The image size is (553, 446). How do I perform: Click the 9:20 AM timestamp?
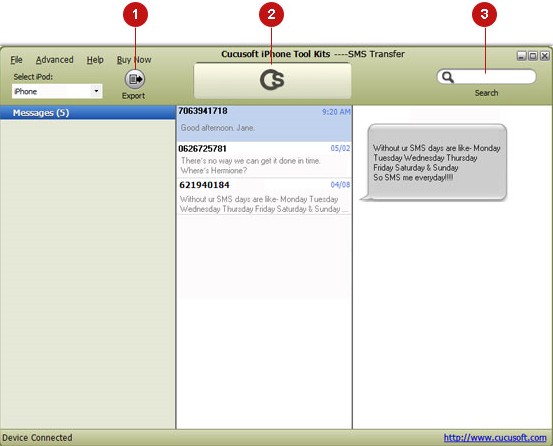pyautogui.click(x=336, y=112)
